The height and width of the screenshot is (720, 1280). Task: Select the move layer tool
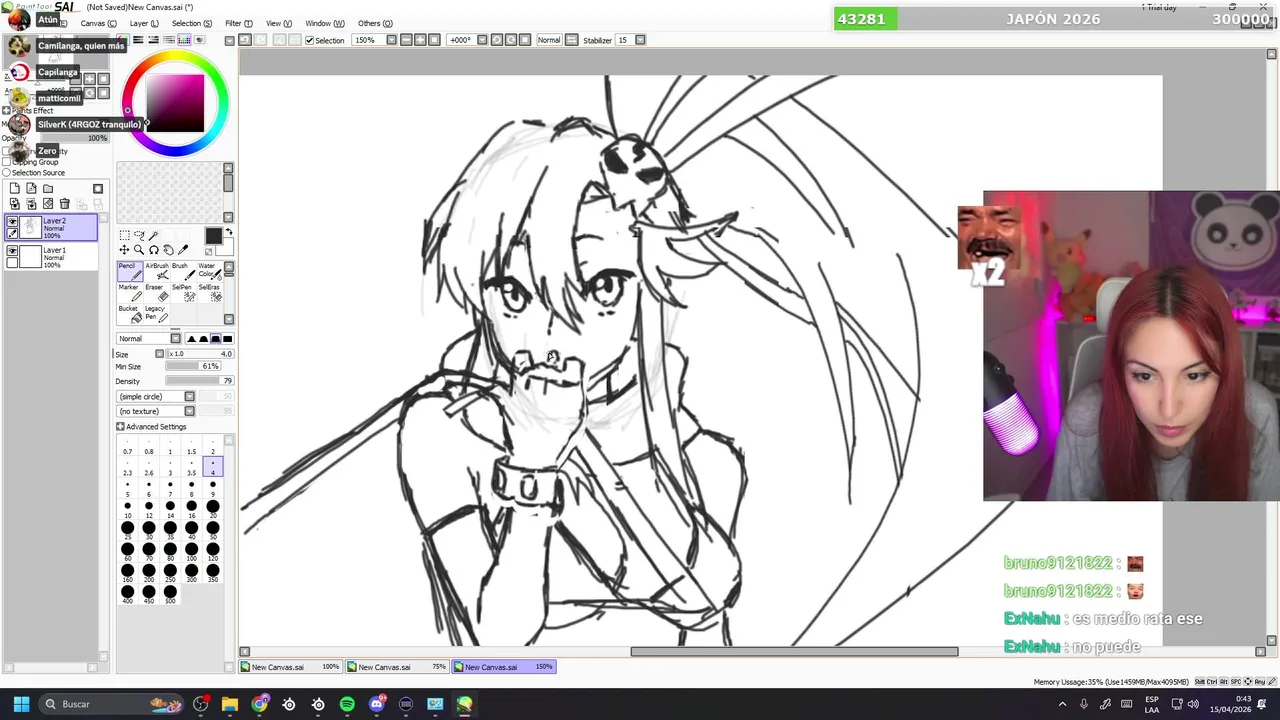coord(124,250)
